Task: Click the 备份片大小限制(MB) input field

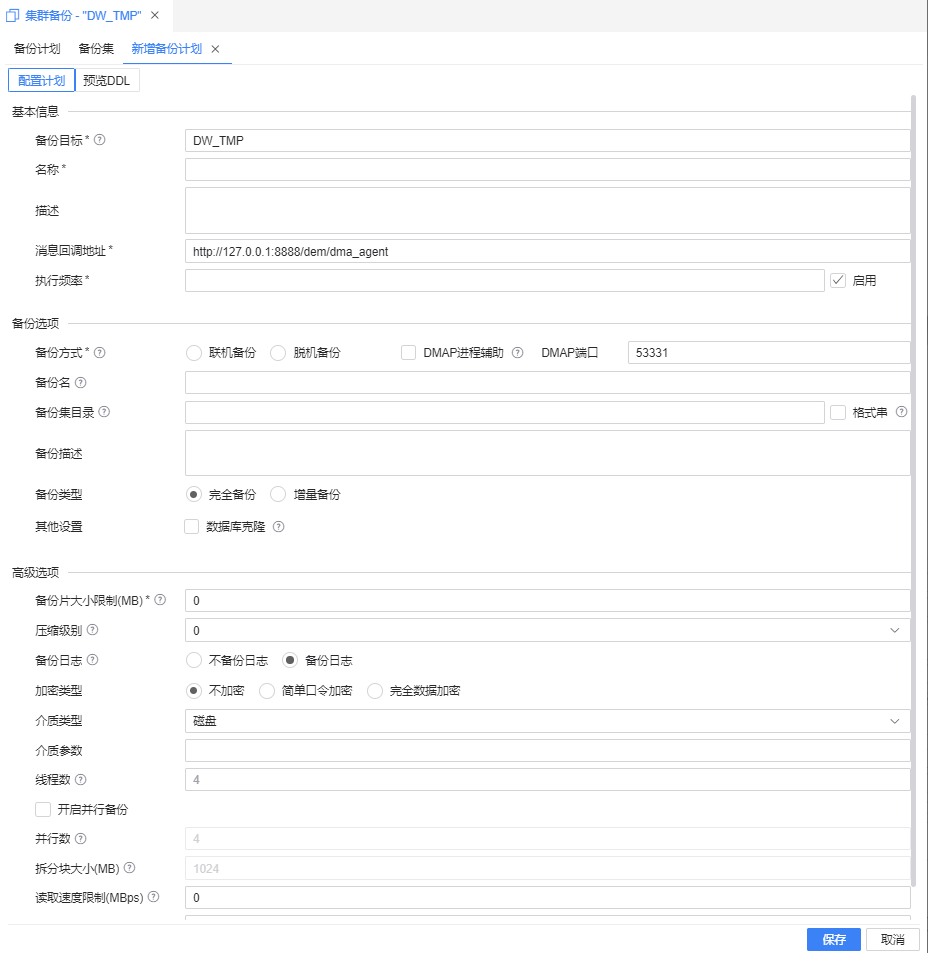Action: click(x=548, y=600)
